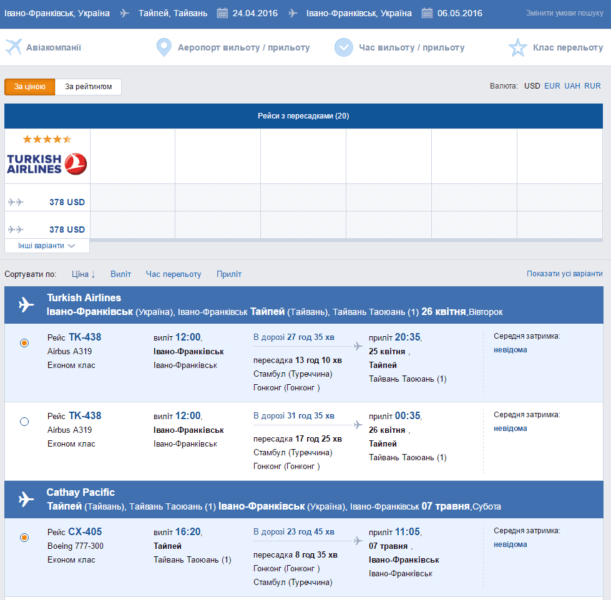Click flight number CX-405

point(85,532)
